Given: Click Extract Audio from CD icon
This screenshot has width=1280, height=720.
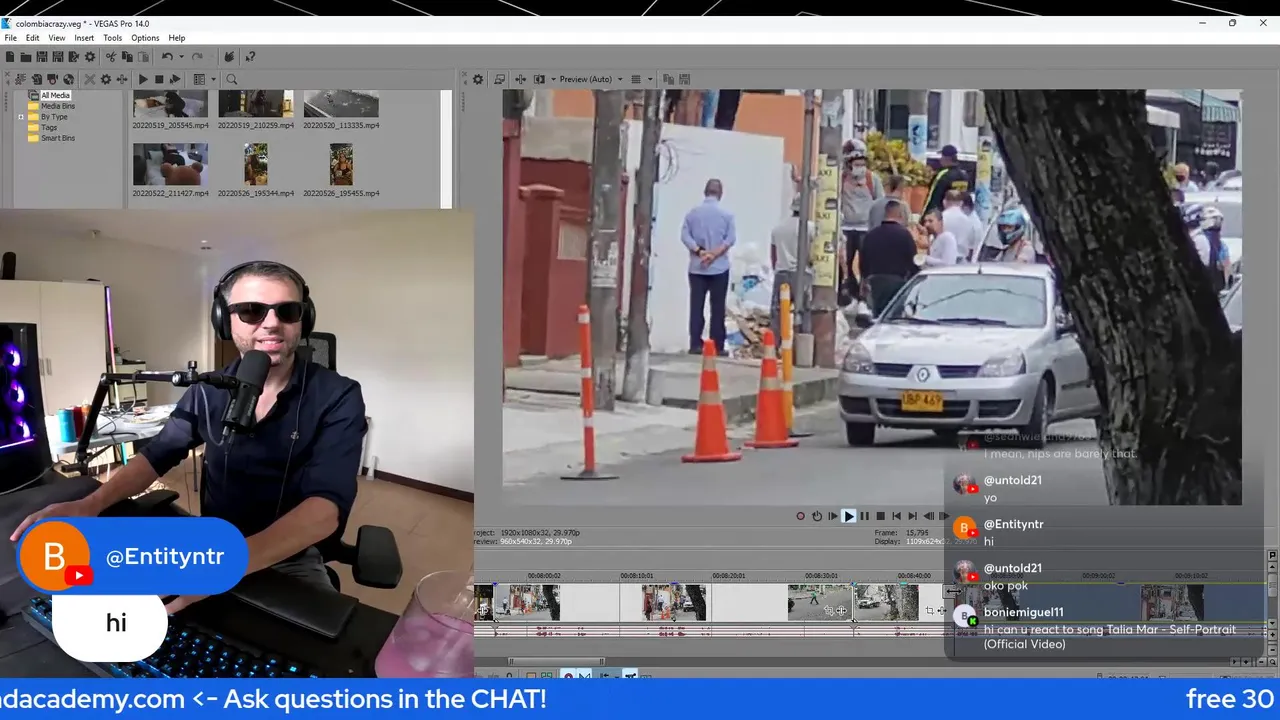Looking at the screenshot, I should click(x=69, y=79).
